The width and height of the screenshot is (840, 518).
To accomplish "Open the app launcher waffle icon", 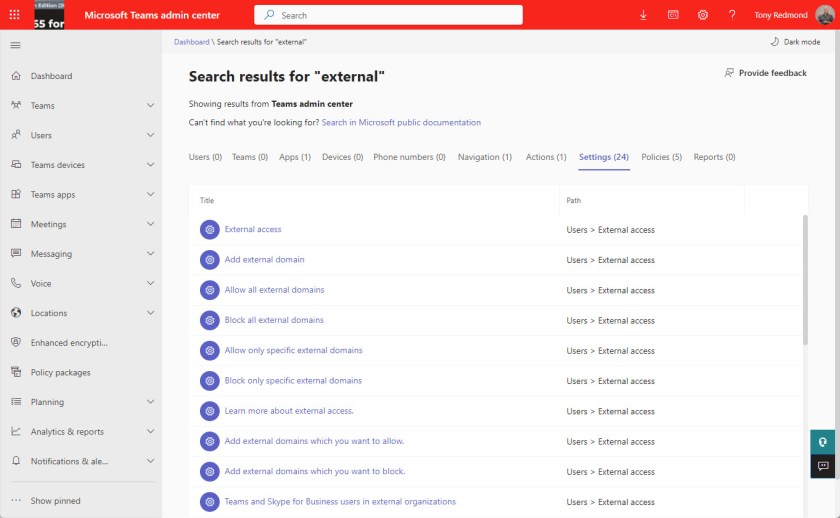I will pos(14,14).
